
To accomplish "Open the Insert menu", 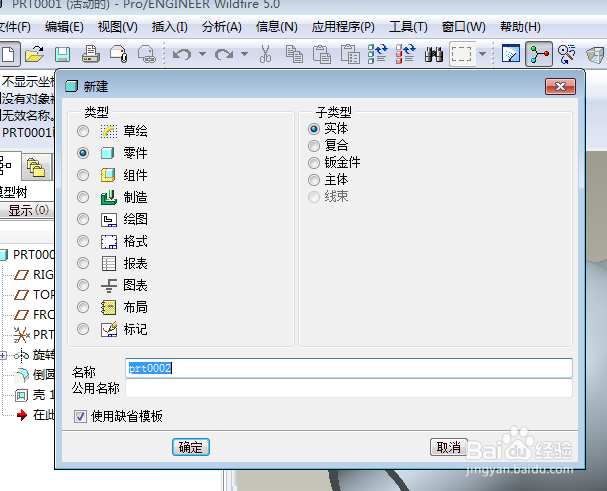I will point(170,27).
